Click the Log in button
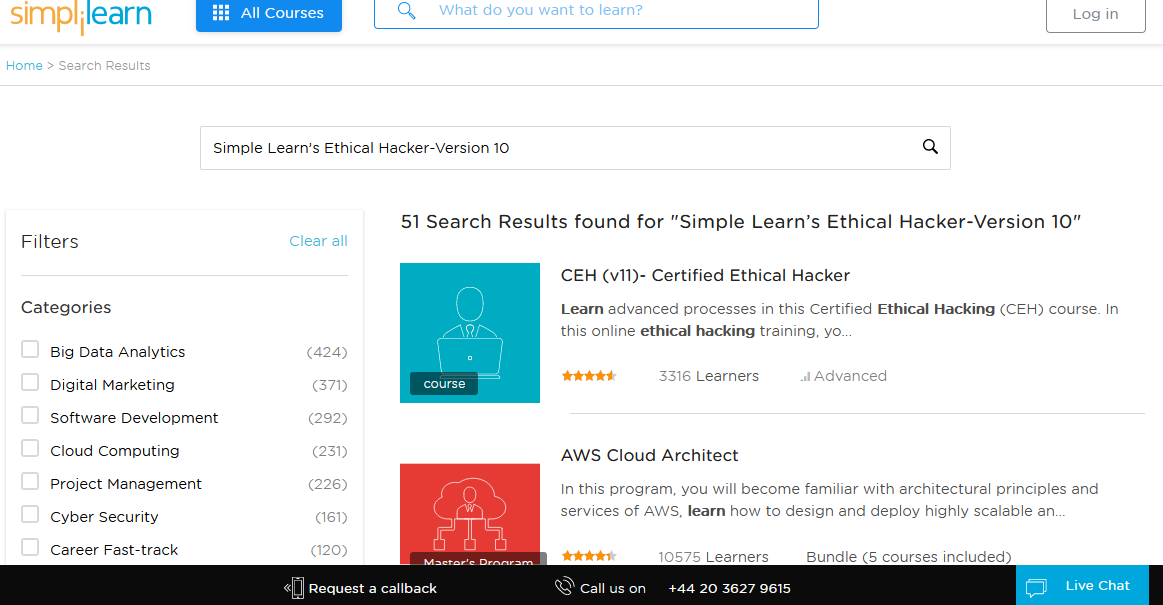 tap(1096, 15)
